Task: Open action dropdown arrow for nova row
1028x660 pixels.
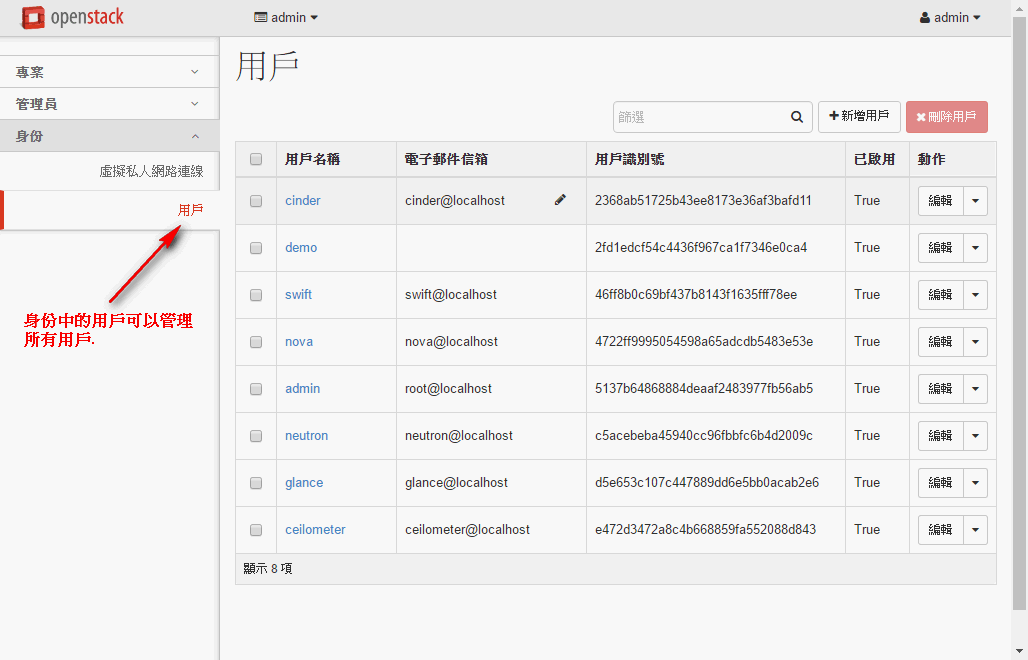Action: pyautogui.click(x=976, y=341)
